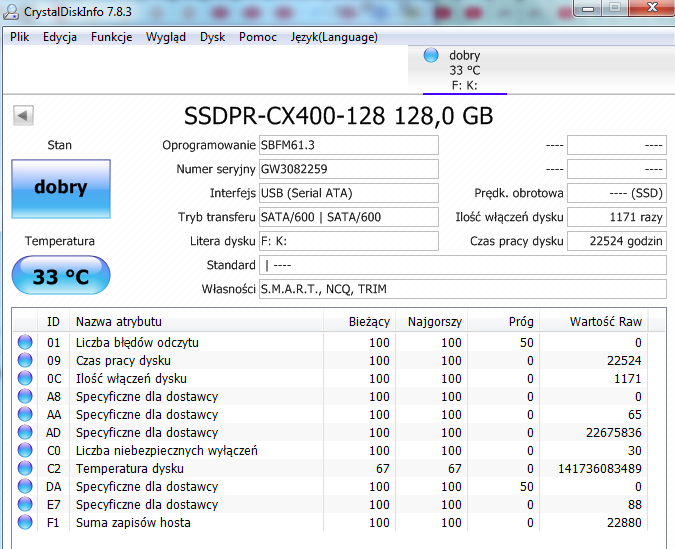Screen dimensions: 675x549
Task: Click status orb for attribute AD
Action: (25, 432)
